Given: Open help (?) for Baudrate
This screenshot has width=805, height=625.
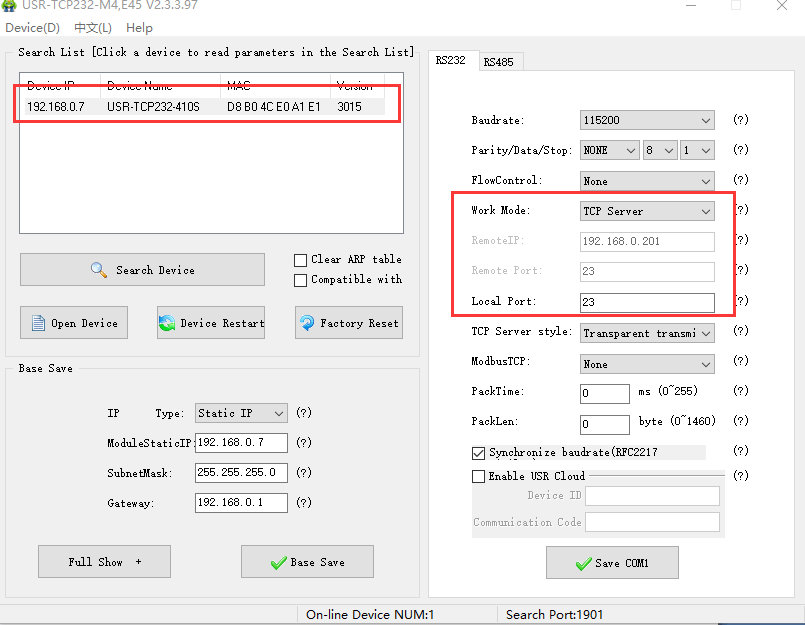Looking at the screenshot, I should pyautogui.click(x=741, y=120).
